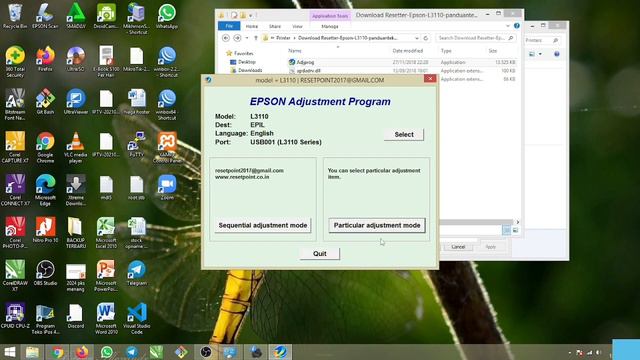Image resolution: width=640 pixels, height=360 pixels.
Task: Open the BACKUP TERBARU folder icon
Action: coord(76,233)
